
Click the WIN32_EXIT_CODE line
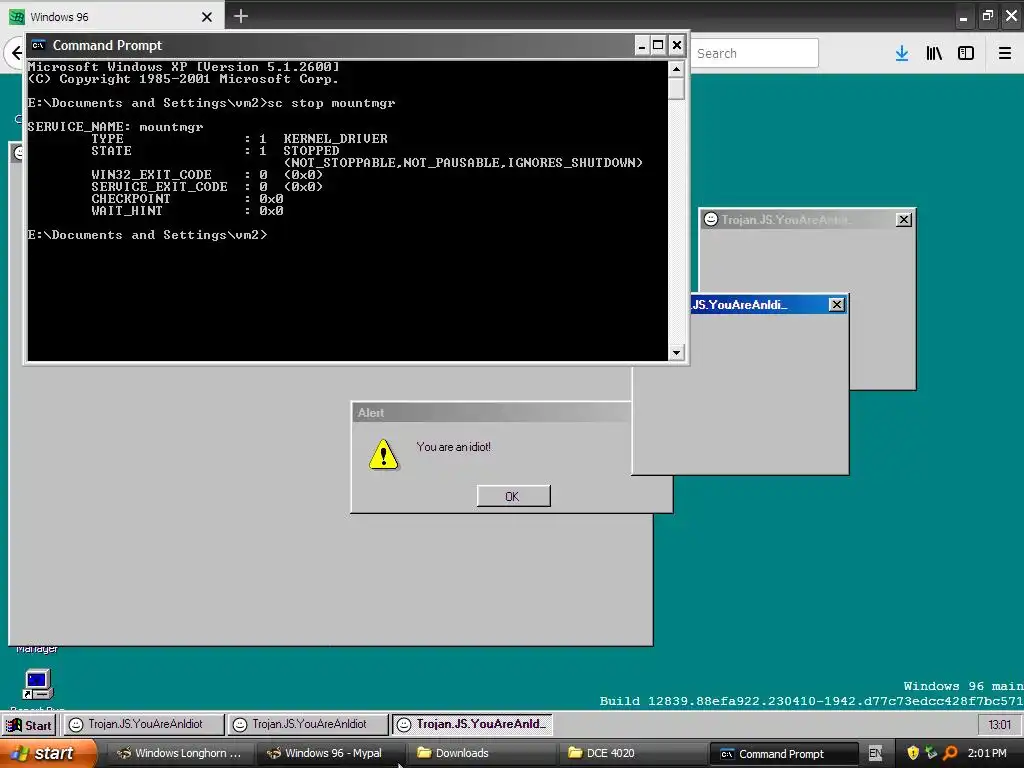pos(206,175)
